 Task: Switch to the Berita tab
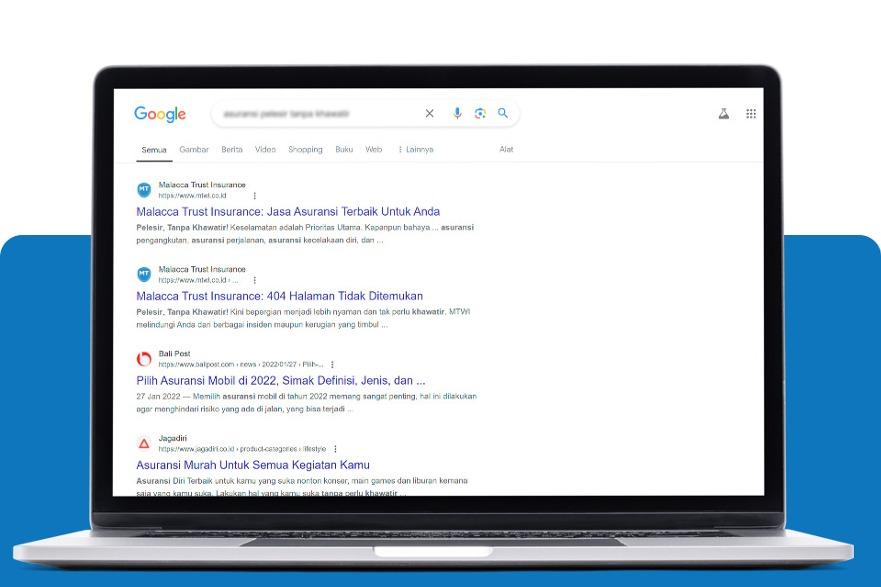tap(232, 149)
